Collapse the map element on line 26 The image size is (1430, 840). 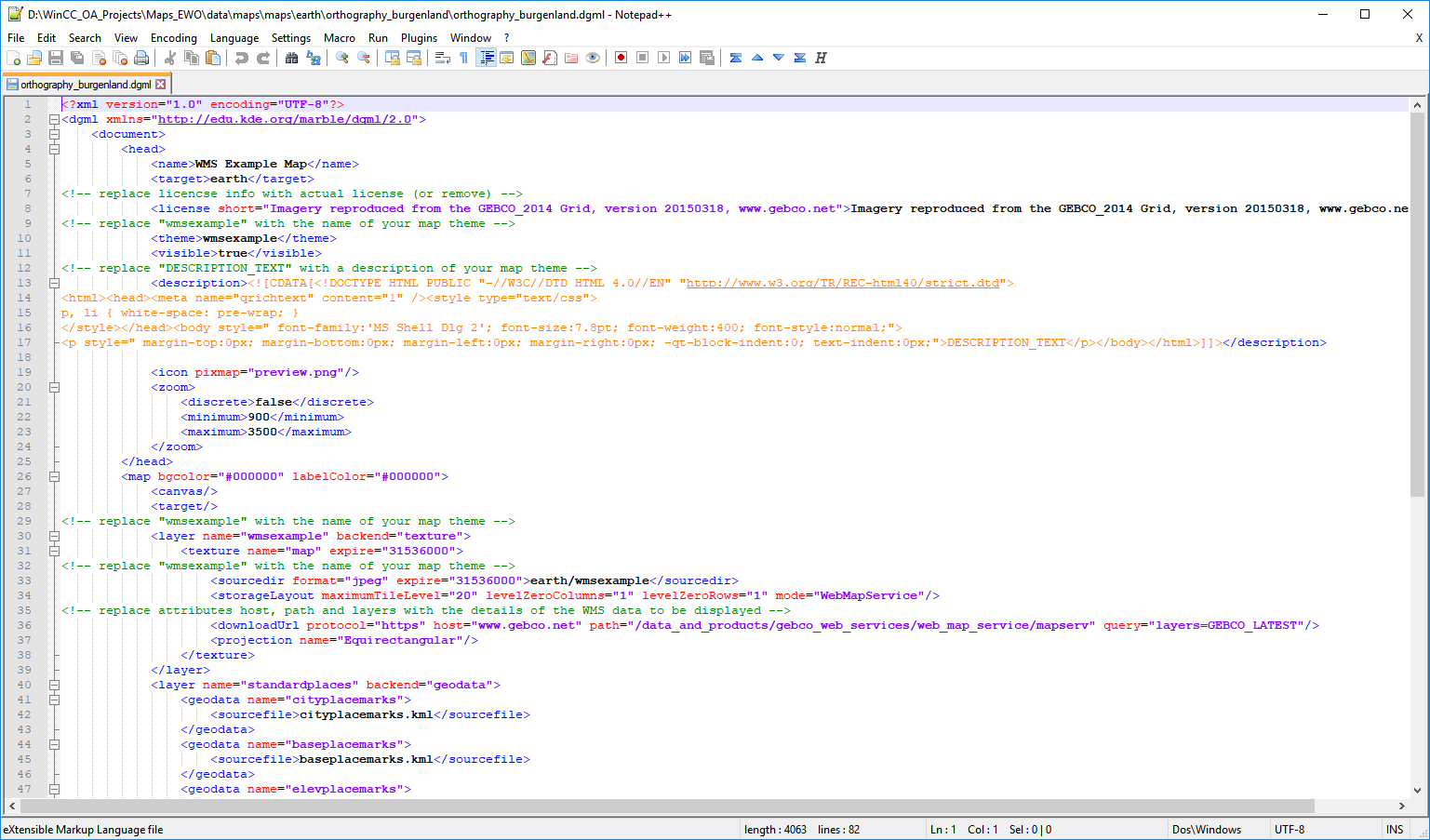pyautogui.click(x=54, y=476)
